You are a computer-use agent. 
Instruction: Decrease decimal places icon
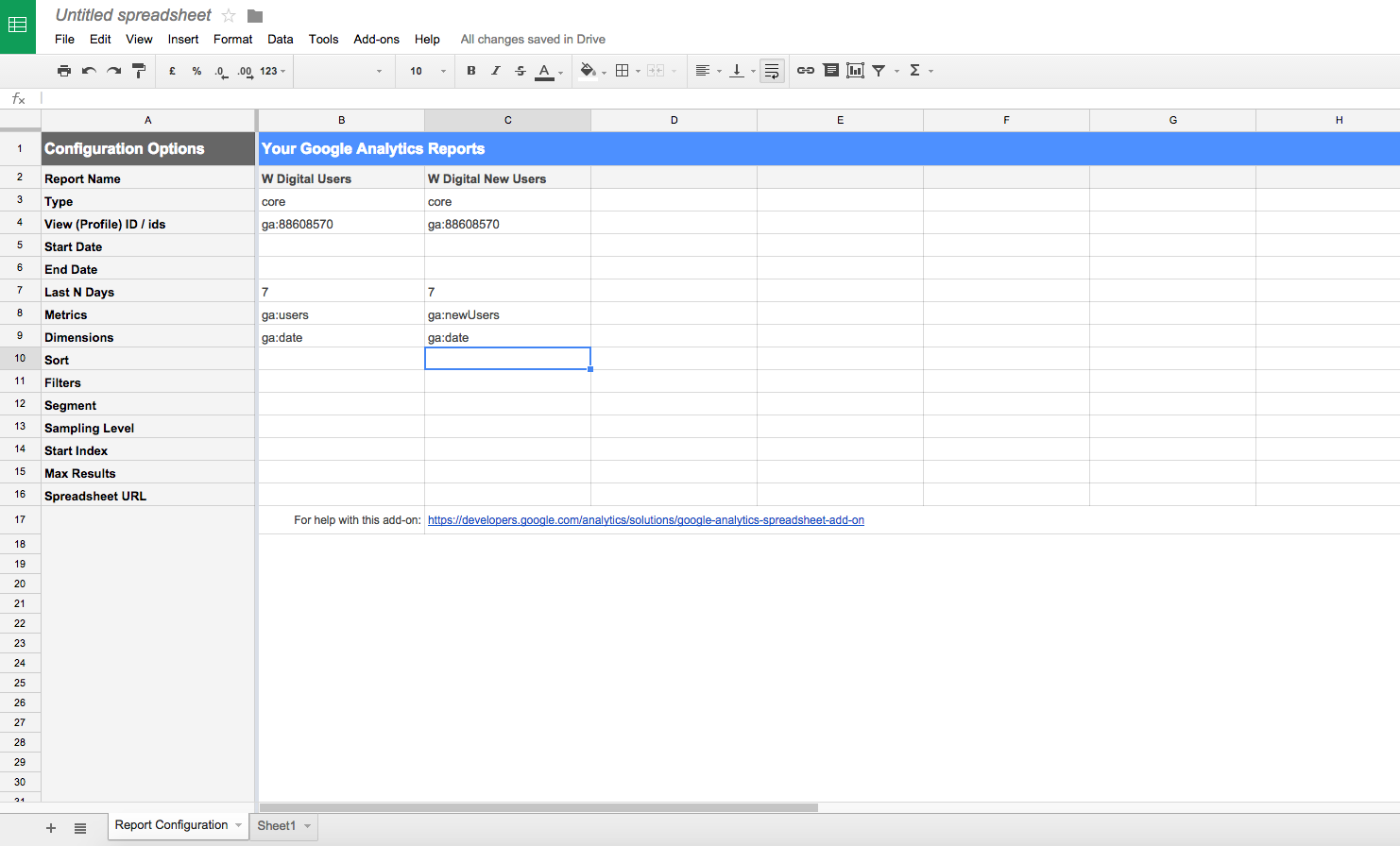[x=221, y=71]
